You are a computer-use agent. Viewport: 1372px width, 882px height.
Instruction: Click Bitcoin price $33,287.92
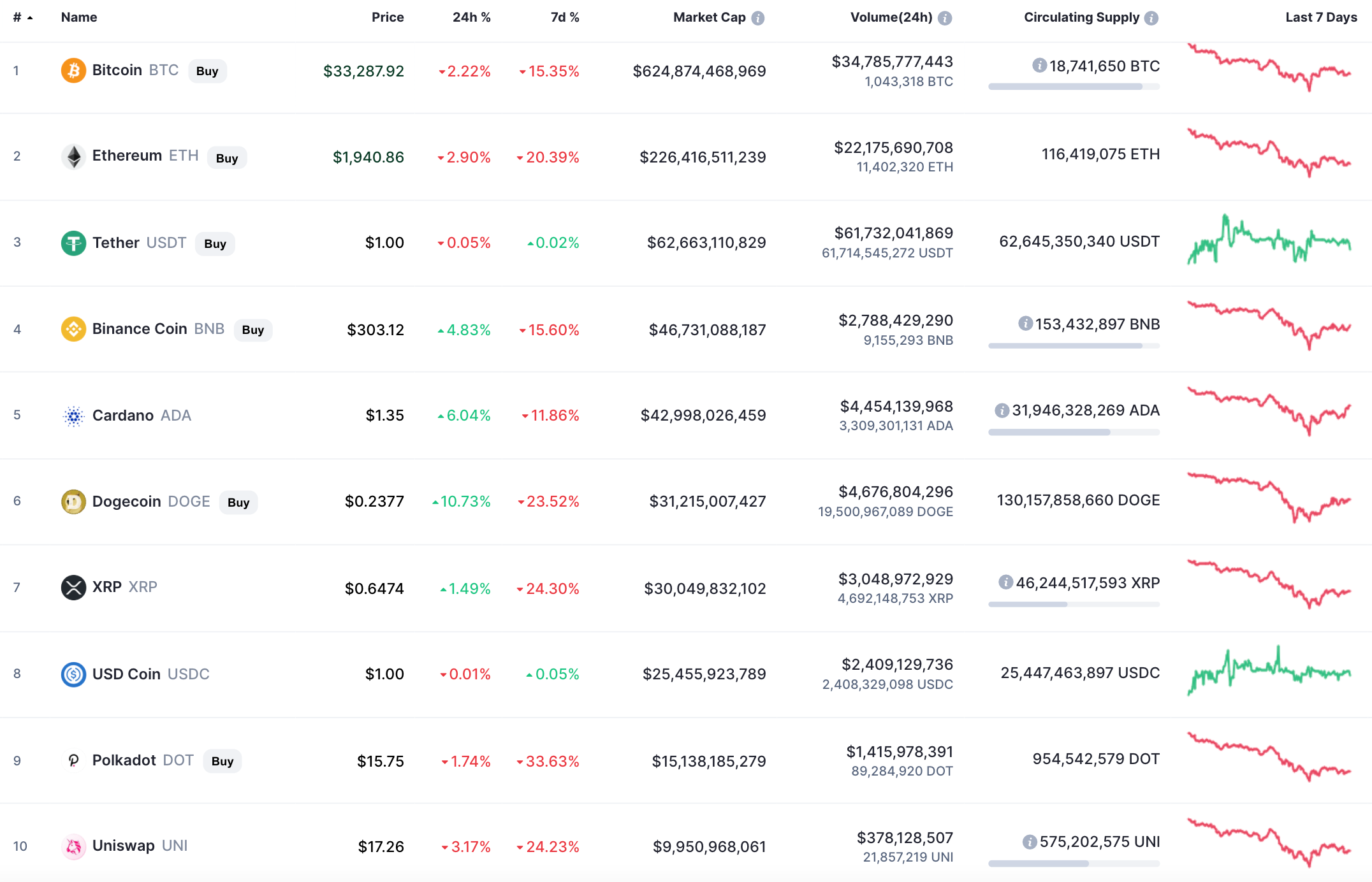click(x=363, y=71)
